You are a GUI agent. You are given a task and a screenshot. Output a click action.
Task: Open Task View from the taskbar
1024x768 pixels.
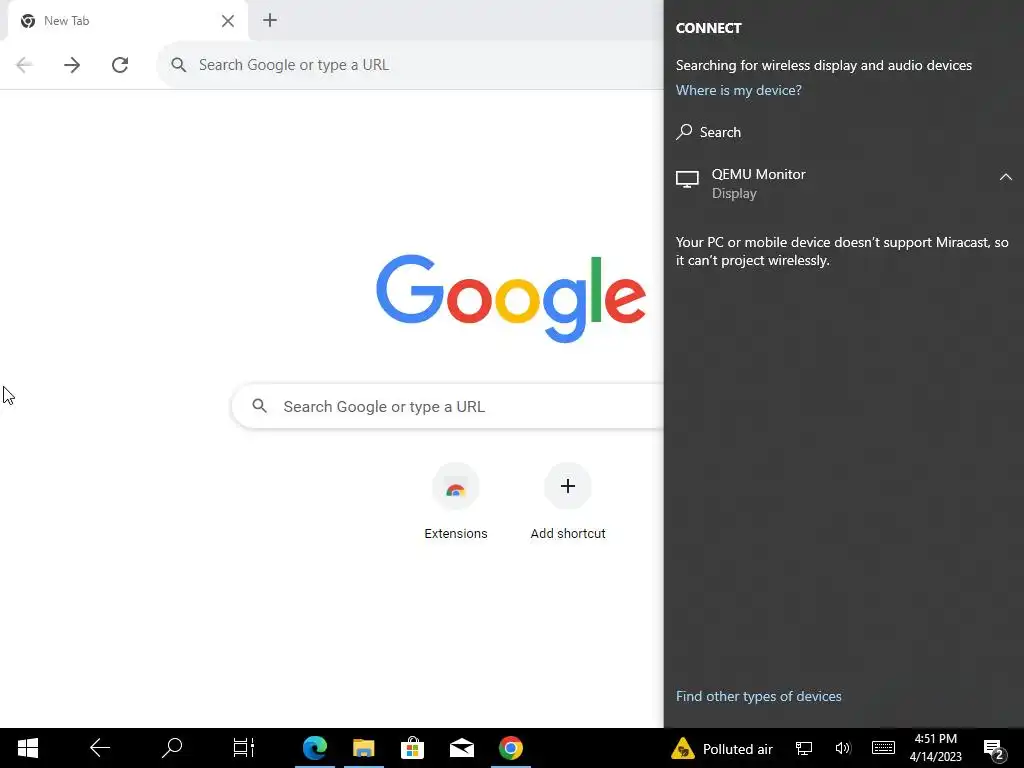pyautogui.click(x=243, y=748)
